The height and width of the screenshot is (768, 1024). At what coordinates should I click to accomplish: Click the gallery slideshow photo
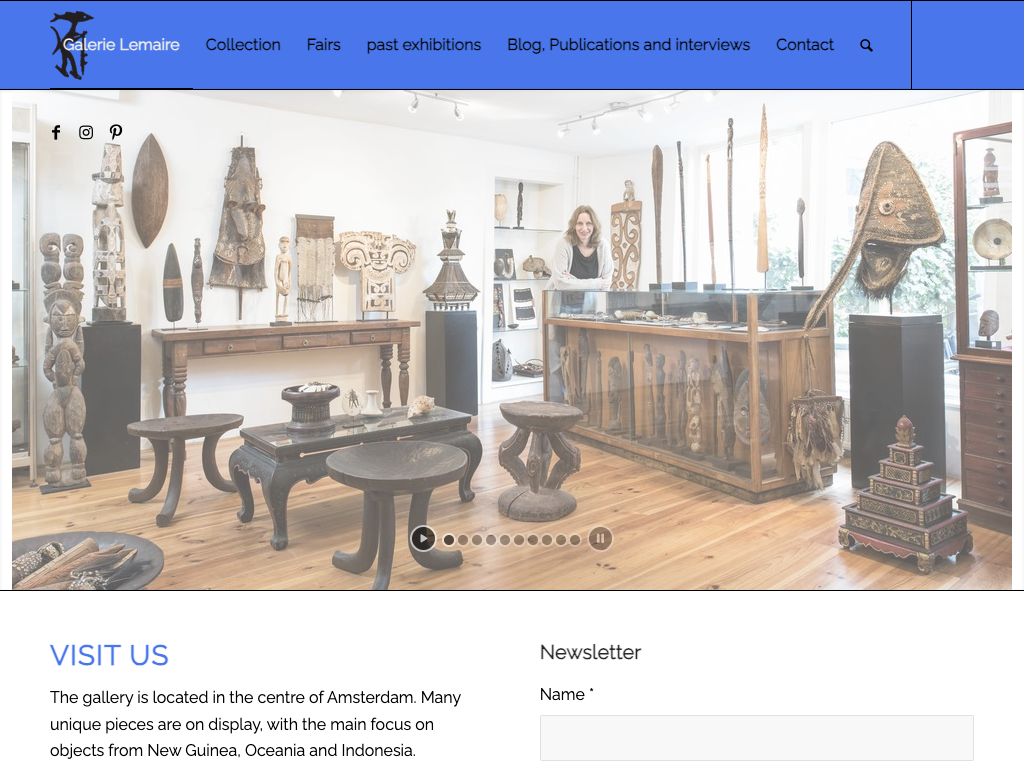point(511,340)
